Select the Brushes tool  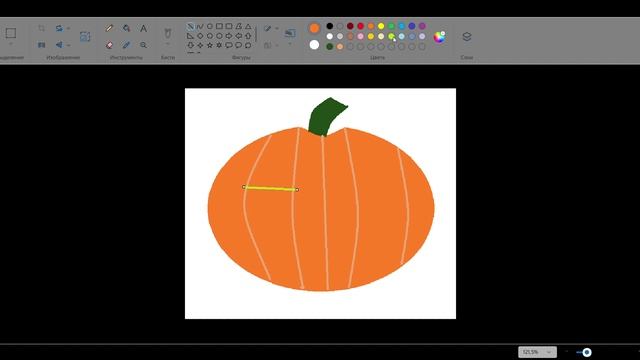pyautogui.click(x=167, y=33)
